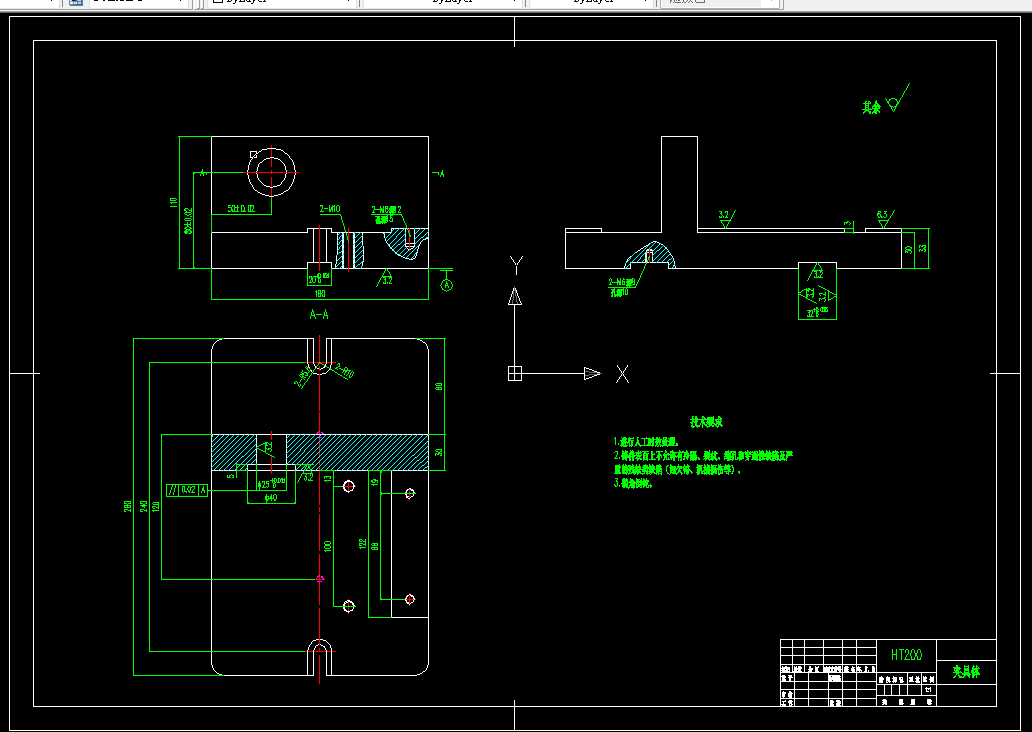Select the 30 dimension in side view
Viewport: 1032px width, 732px height.
tap(909, 249)
